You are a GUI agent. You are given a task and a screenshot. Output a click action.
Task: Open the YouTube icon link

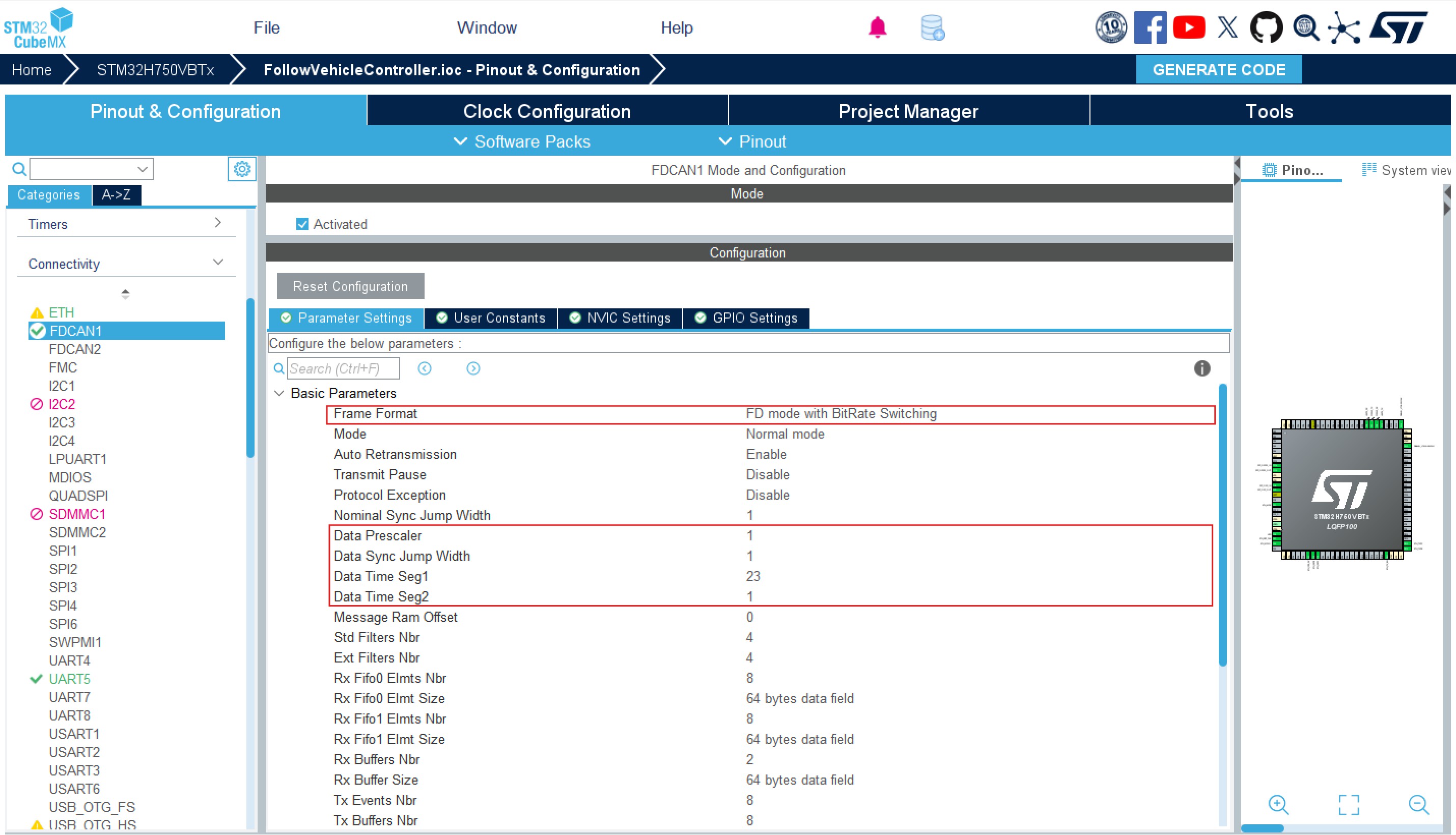(x=1189, y=27)
